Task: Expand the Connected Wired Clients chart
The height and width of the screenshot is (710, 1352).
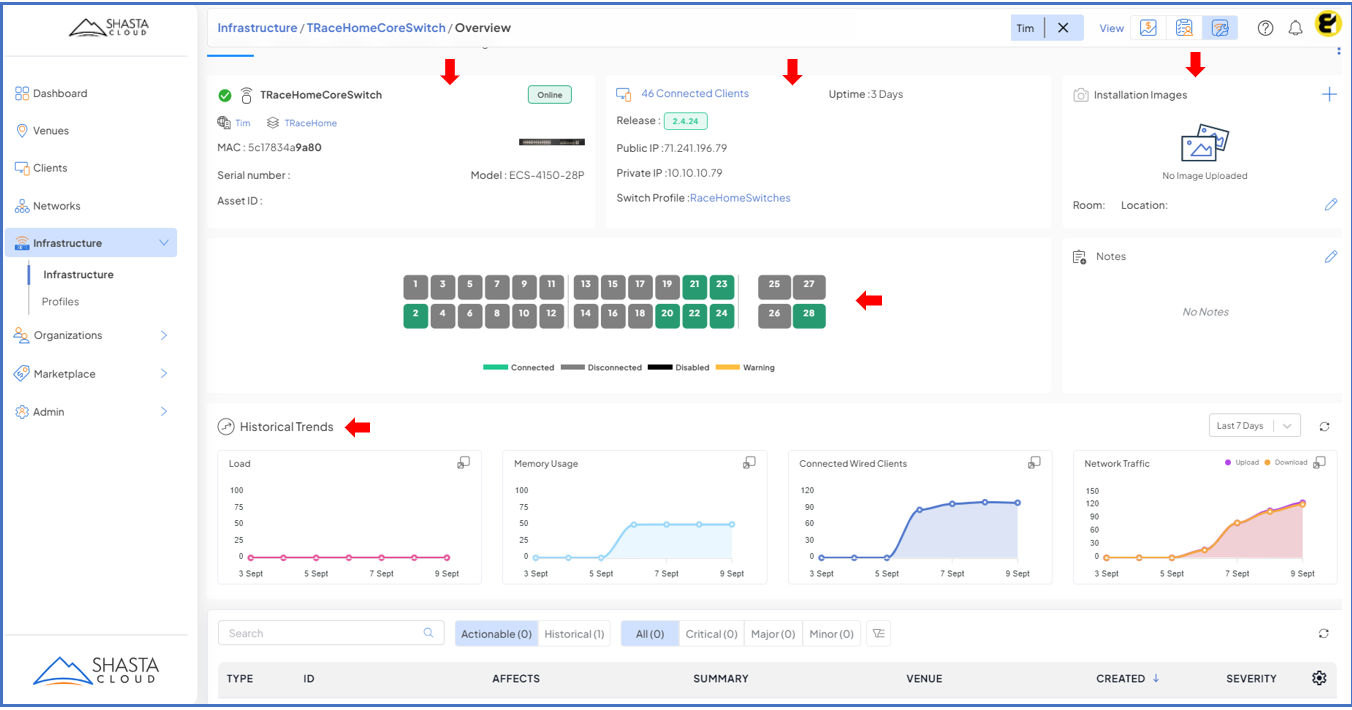Action: tap(1034, 462)
